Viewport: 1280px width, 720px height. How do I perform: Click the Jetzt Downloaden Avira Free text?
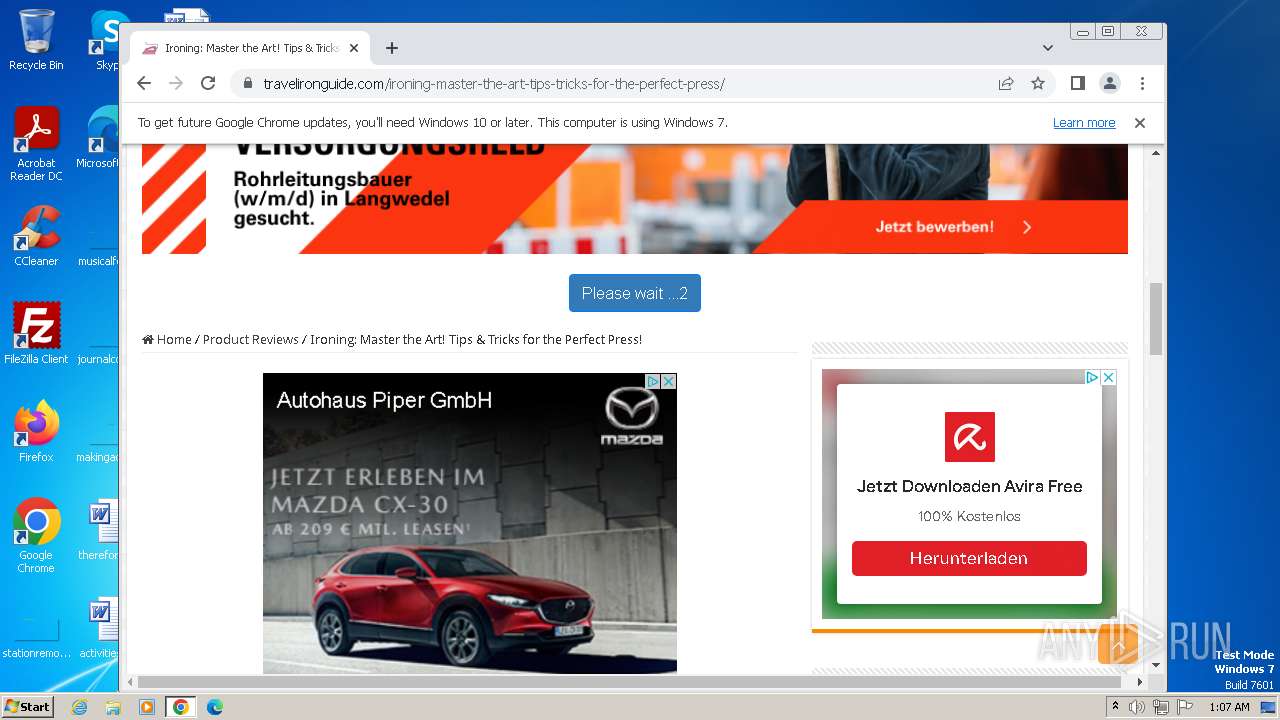[970, 486]
